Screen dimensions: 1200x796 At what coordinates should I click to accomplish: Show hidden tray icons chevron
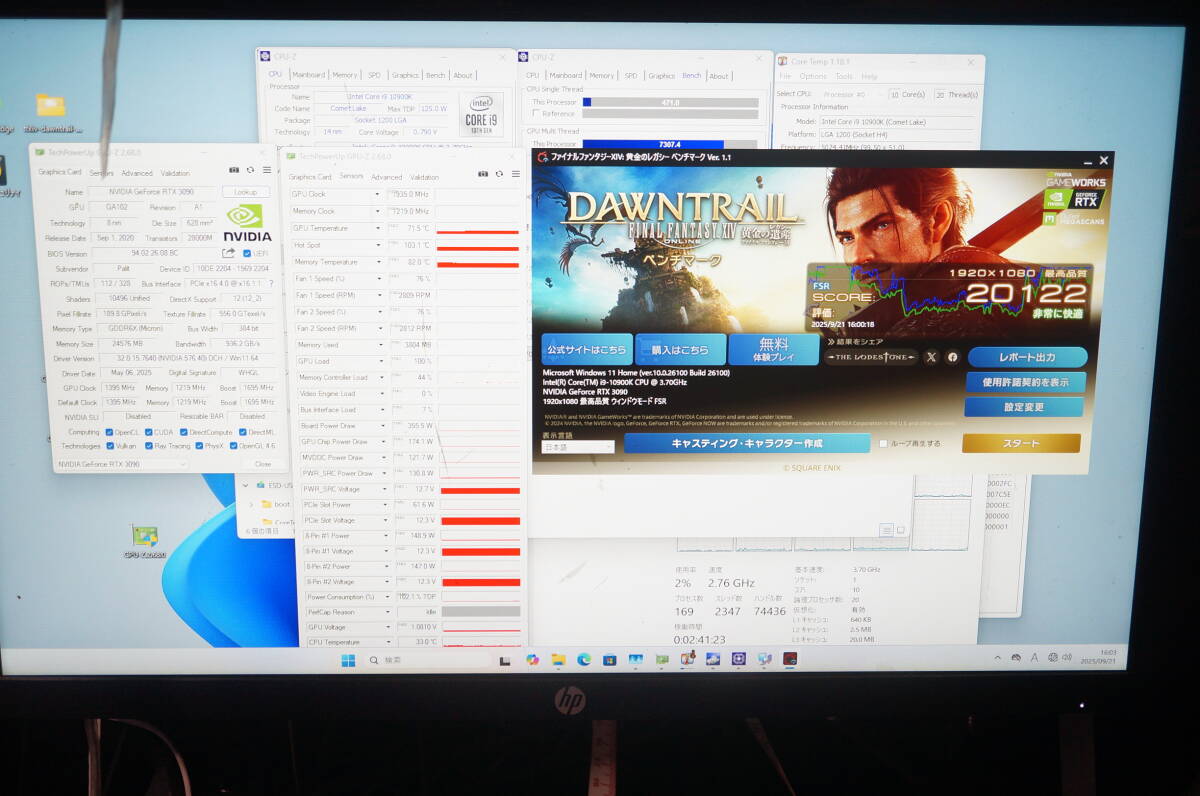point(997,657)
